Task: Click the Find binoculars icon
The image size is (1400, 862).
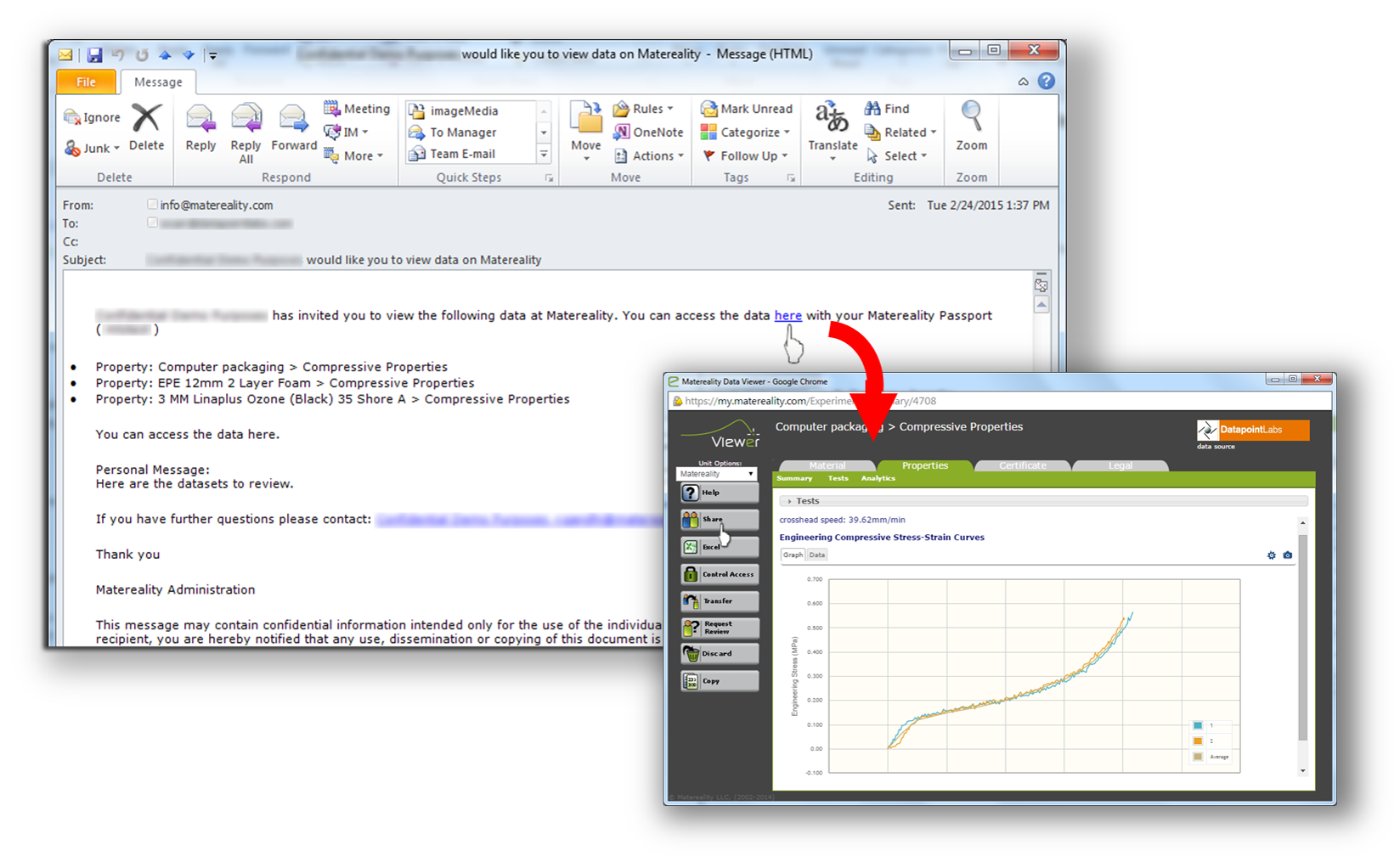Action: (872, 109)
